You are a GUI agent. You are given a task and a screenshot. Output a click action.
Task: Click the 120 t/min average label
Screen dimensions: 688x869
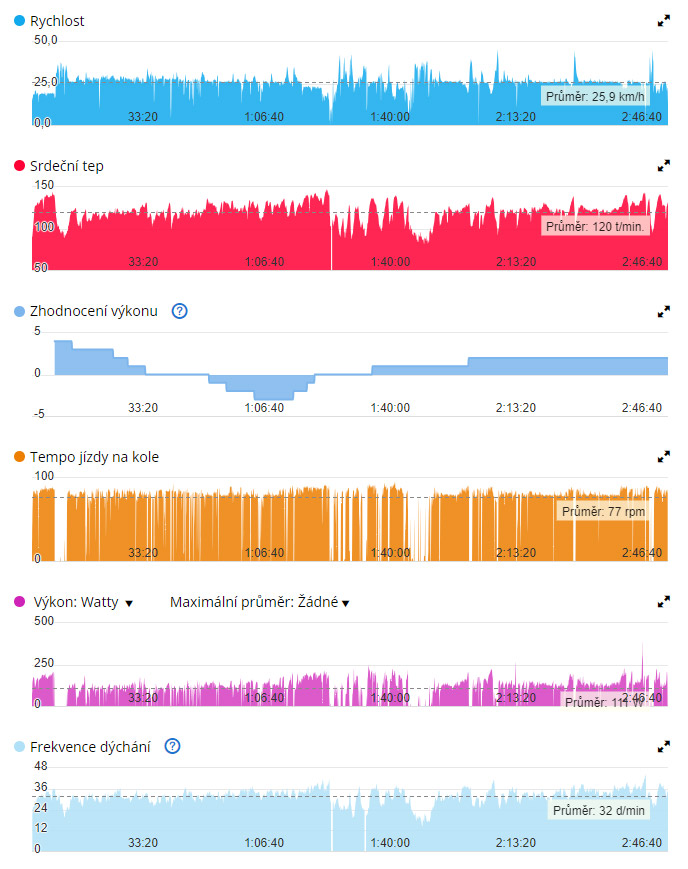point(594,227)
